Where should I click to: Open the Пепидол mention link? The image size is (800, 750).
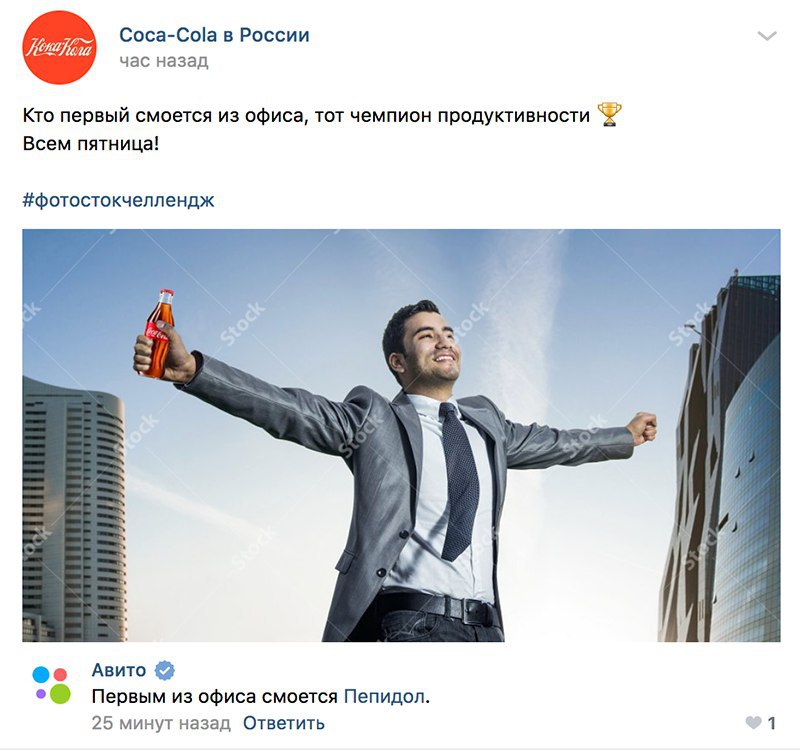pyautogui.click(x=385, y=696)
